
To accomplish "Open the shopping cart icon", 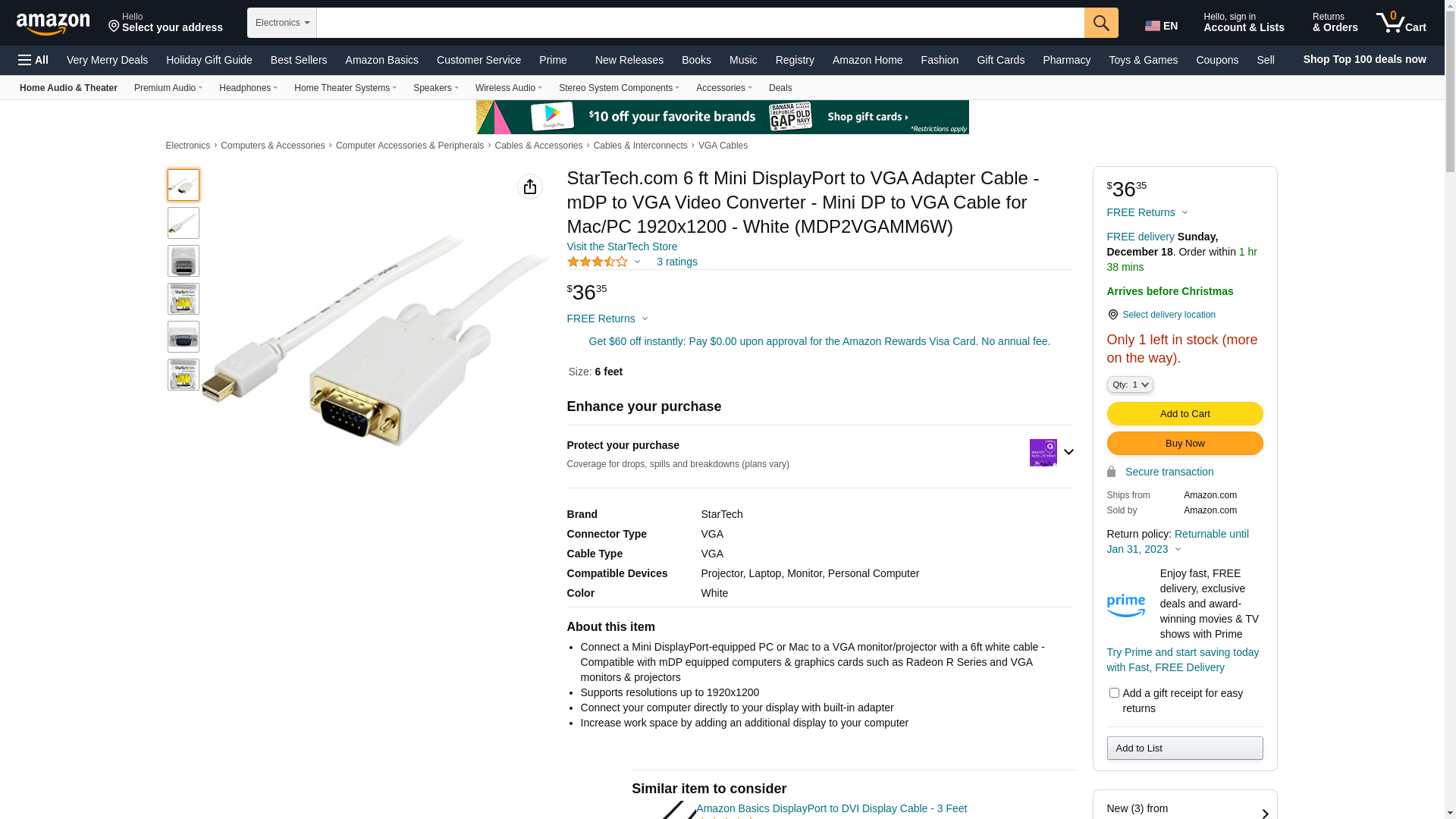I will [x=1401, y=23].
